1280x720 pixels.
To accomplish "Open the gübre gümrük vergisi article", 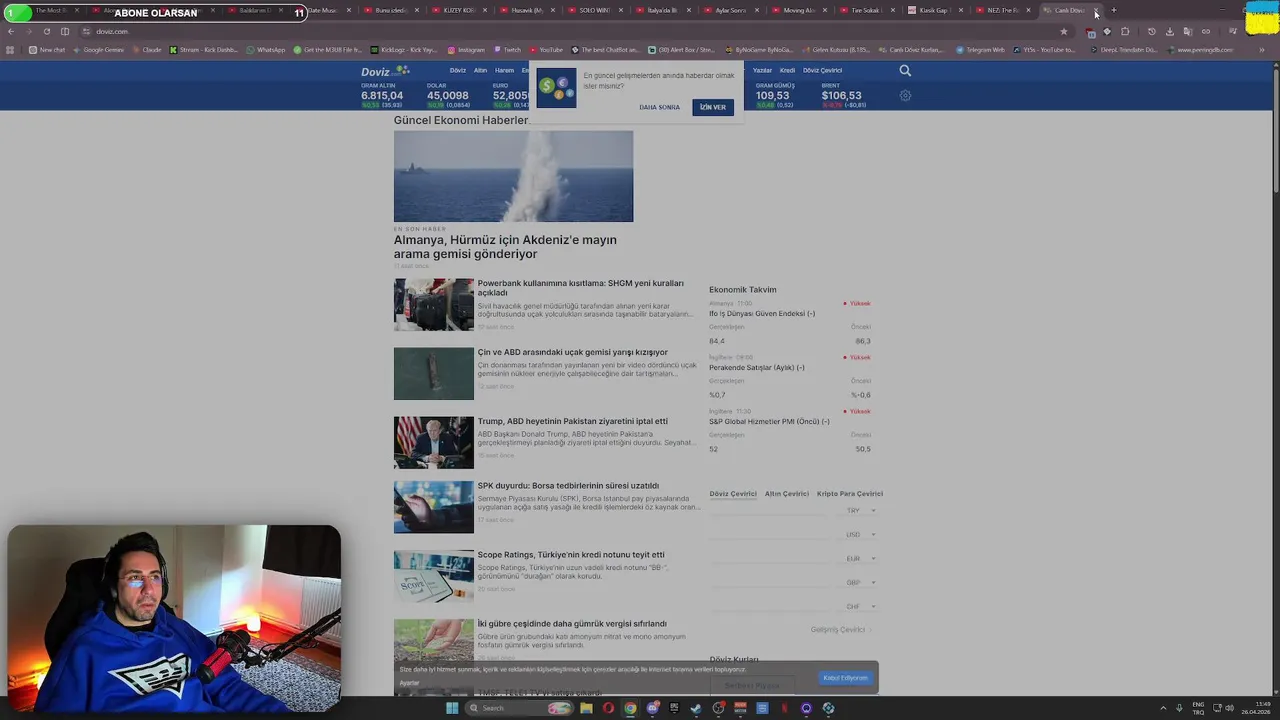I will 572,624.
